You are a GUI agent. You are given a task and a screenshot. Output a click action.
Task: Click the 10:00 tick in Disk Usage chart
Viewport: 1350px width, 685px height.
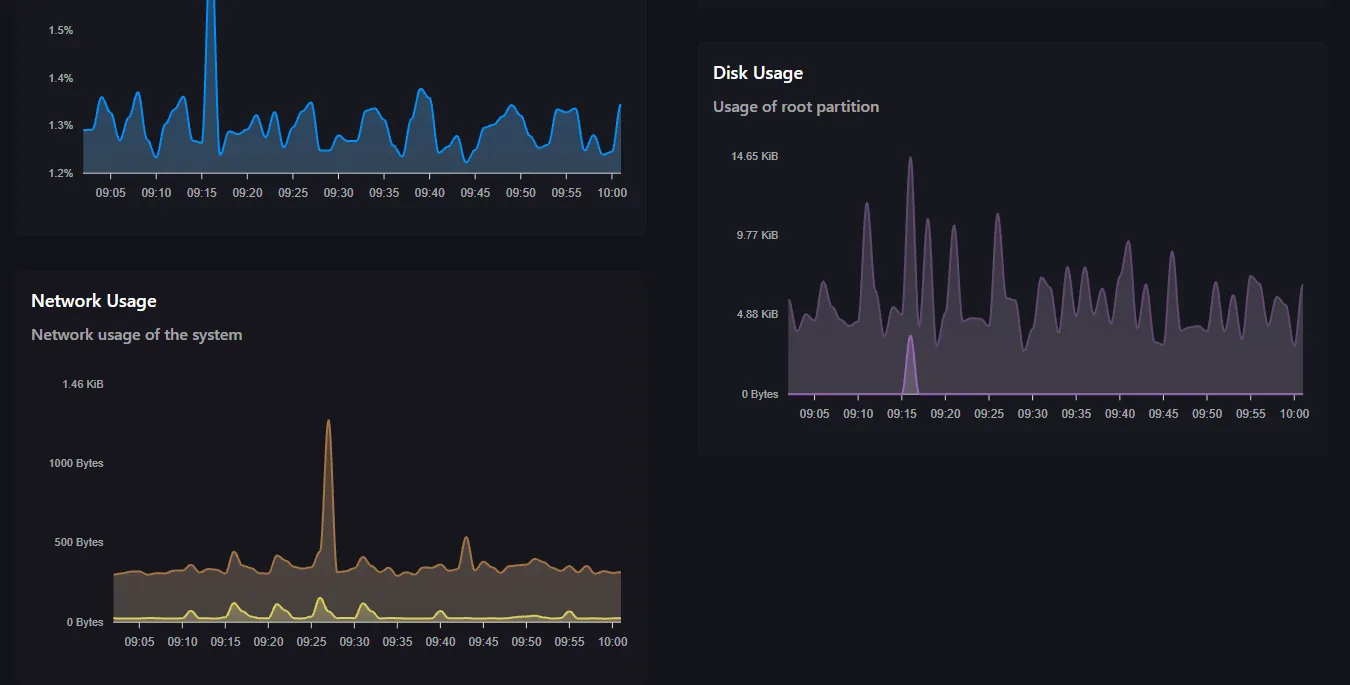[x=1294, y=413]
